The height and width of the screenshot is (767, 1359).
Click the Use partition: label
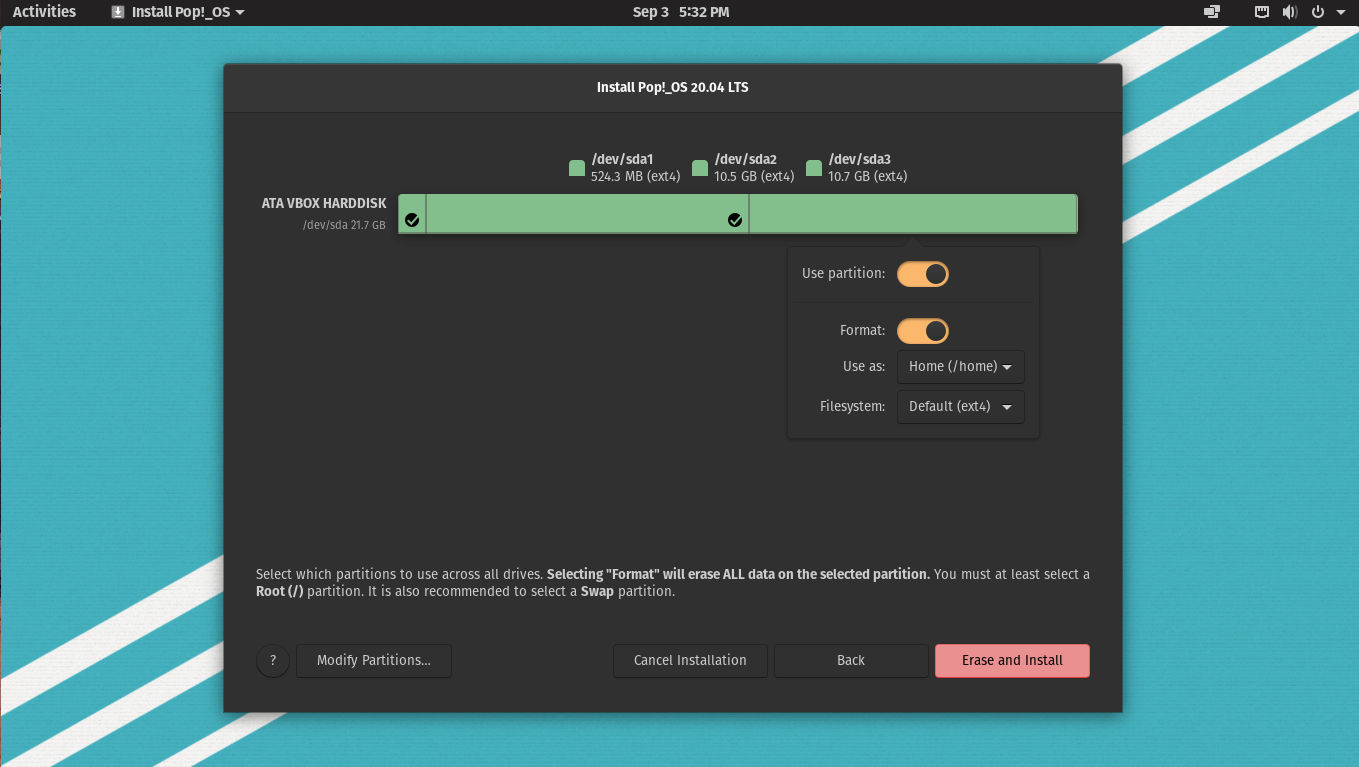point(843,273)
